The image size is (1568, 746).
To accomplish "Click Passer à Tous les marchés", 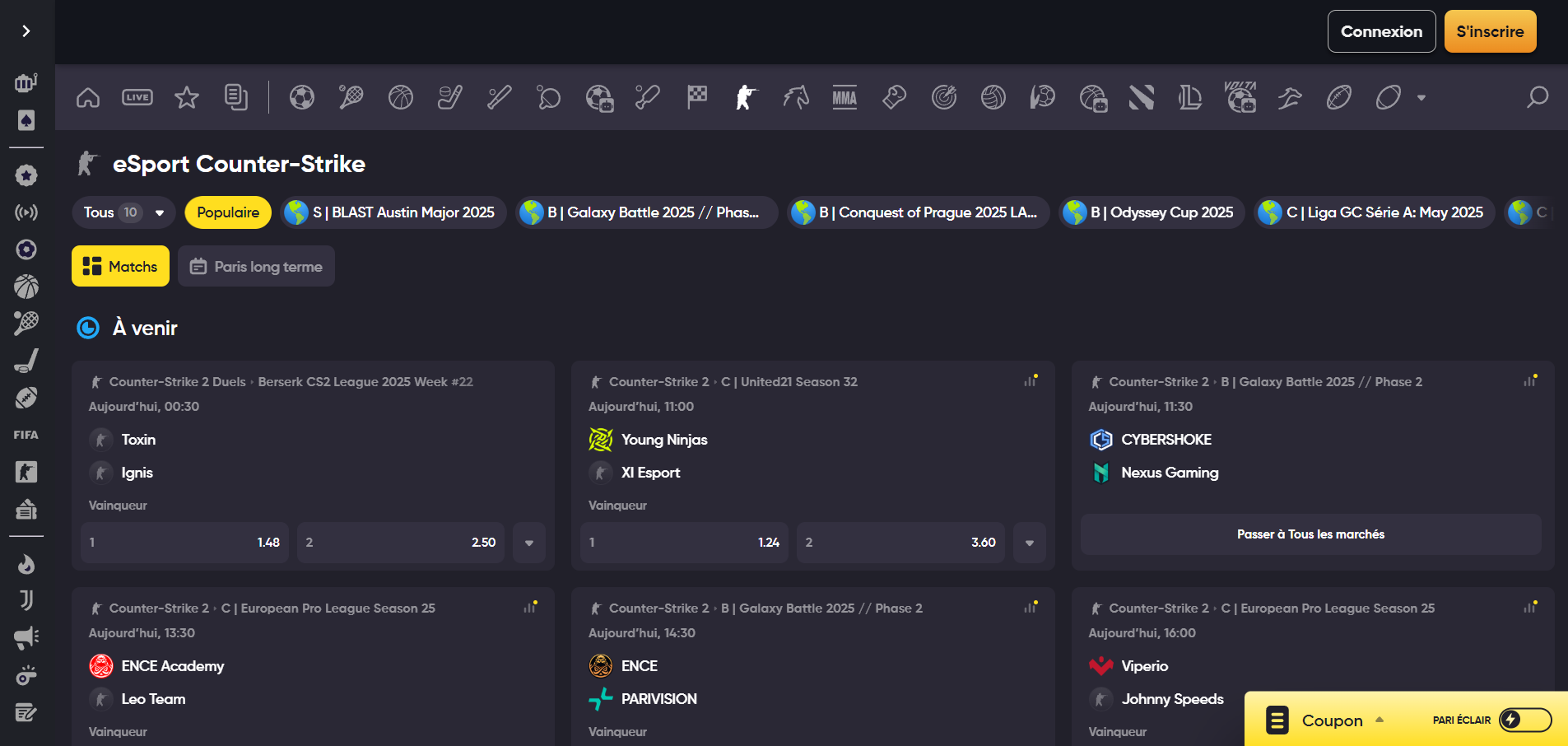I will point(1310,534).
